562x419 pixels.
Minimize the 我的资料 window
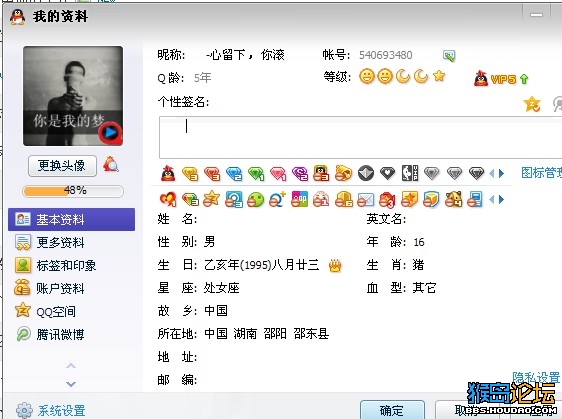pos(537,15)
